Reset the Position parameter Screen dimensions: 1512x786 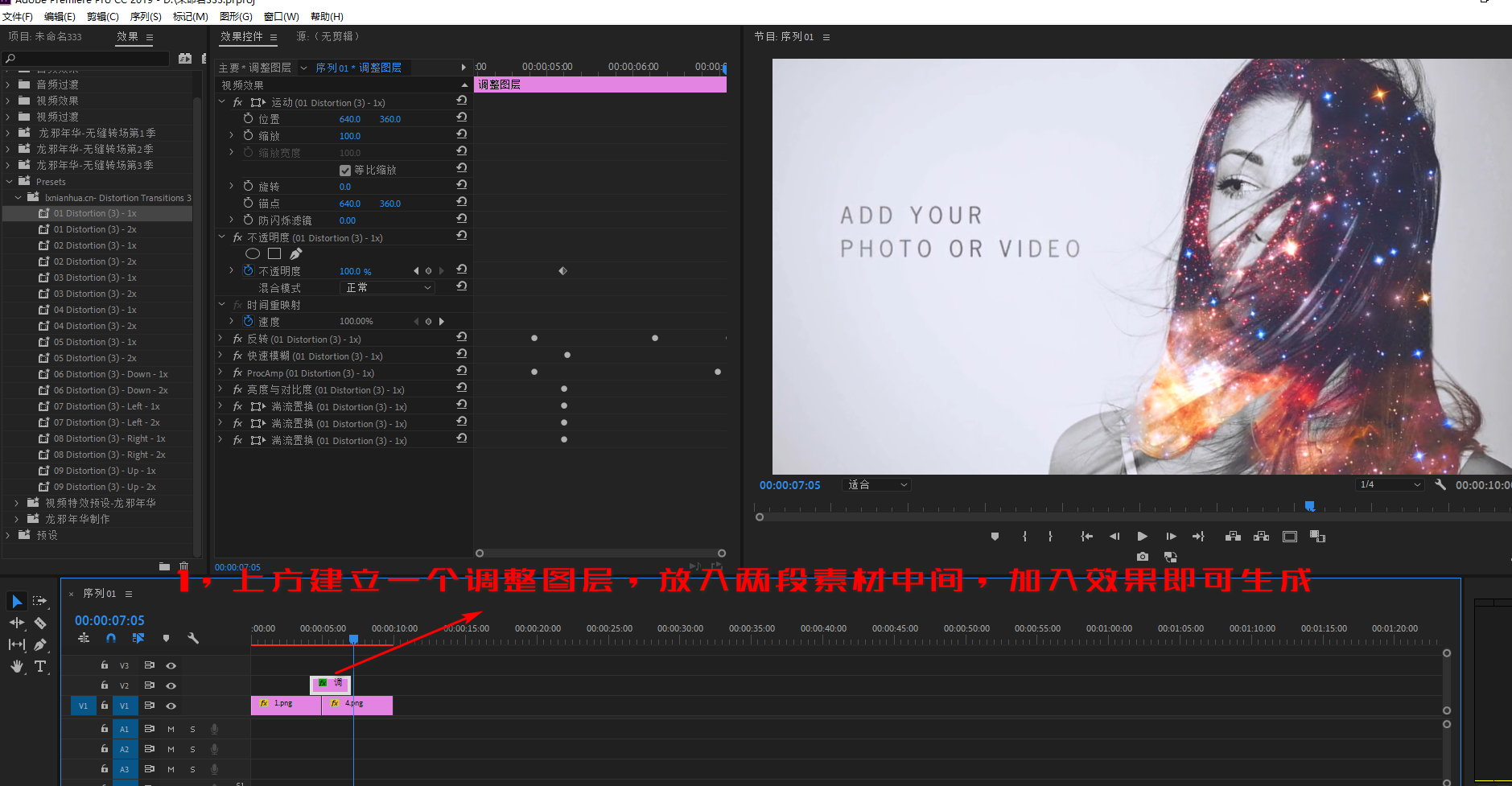(462, 117)
